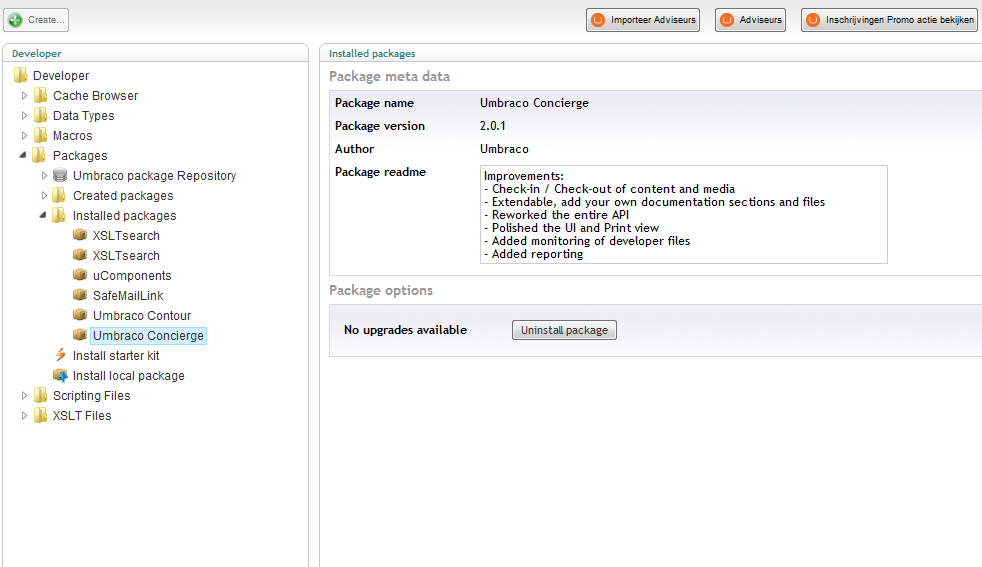Open Created packages label
Screen dimensions: 982x567
(x=123, y=196)
